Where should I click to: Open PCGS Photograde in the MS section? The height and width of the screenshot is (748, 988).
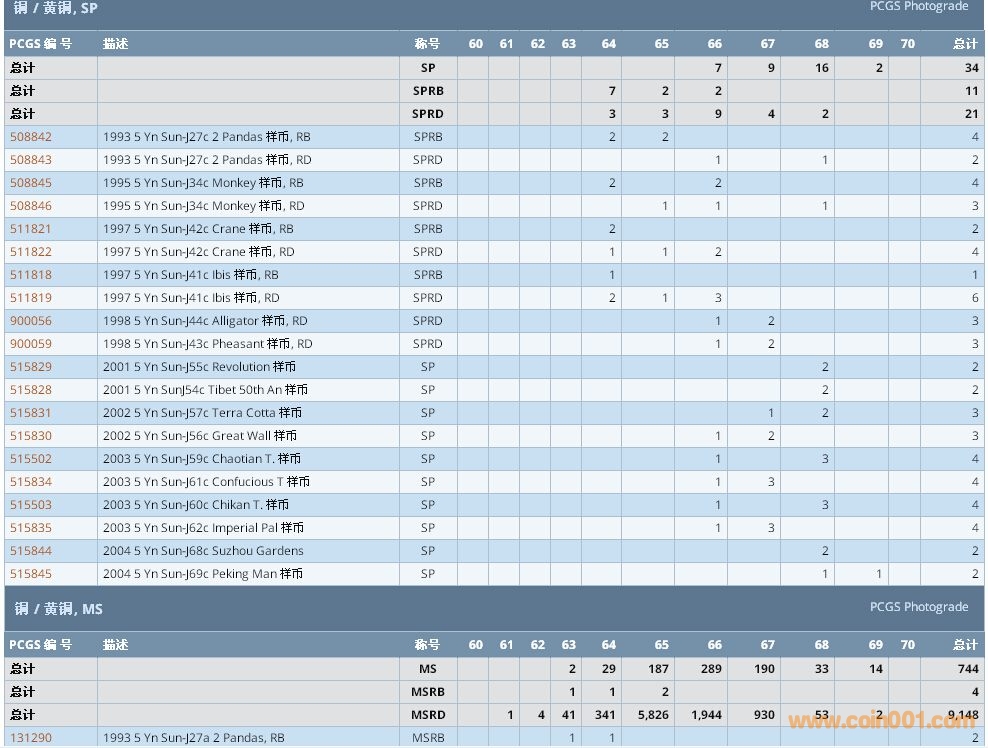(x=918, y=607)
